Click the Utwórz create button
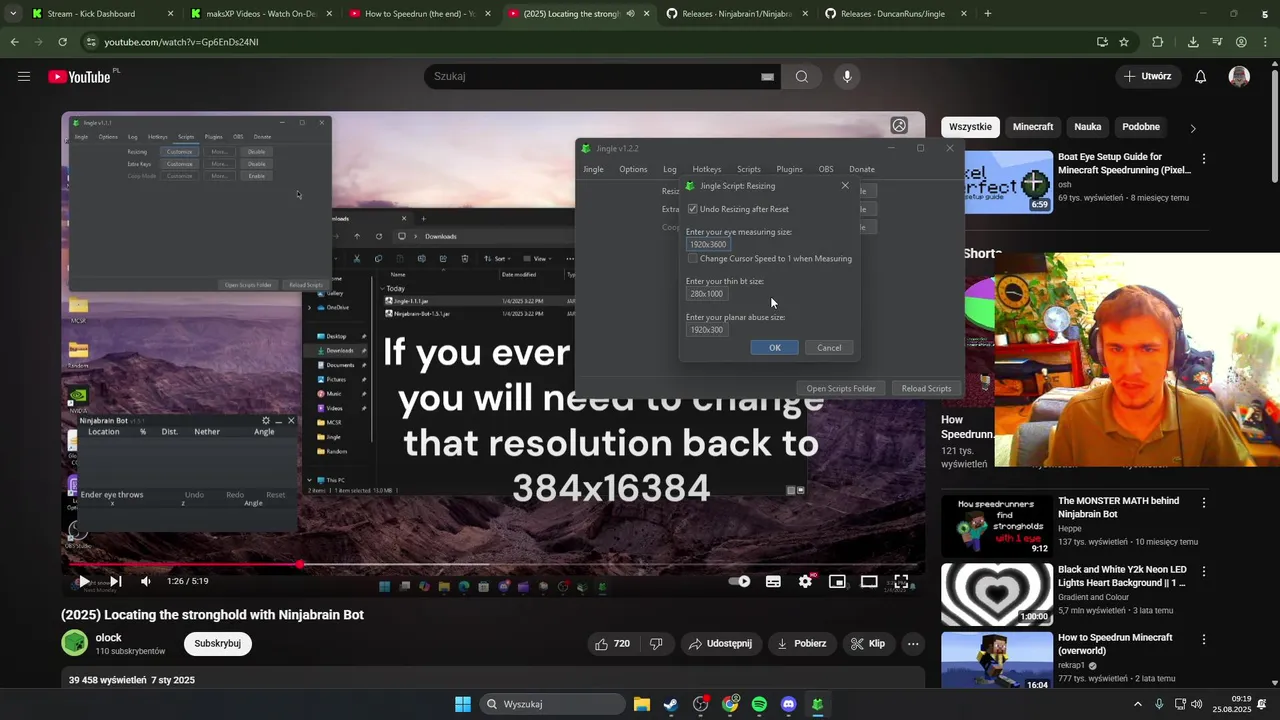 [x=1147, y=77]
